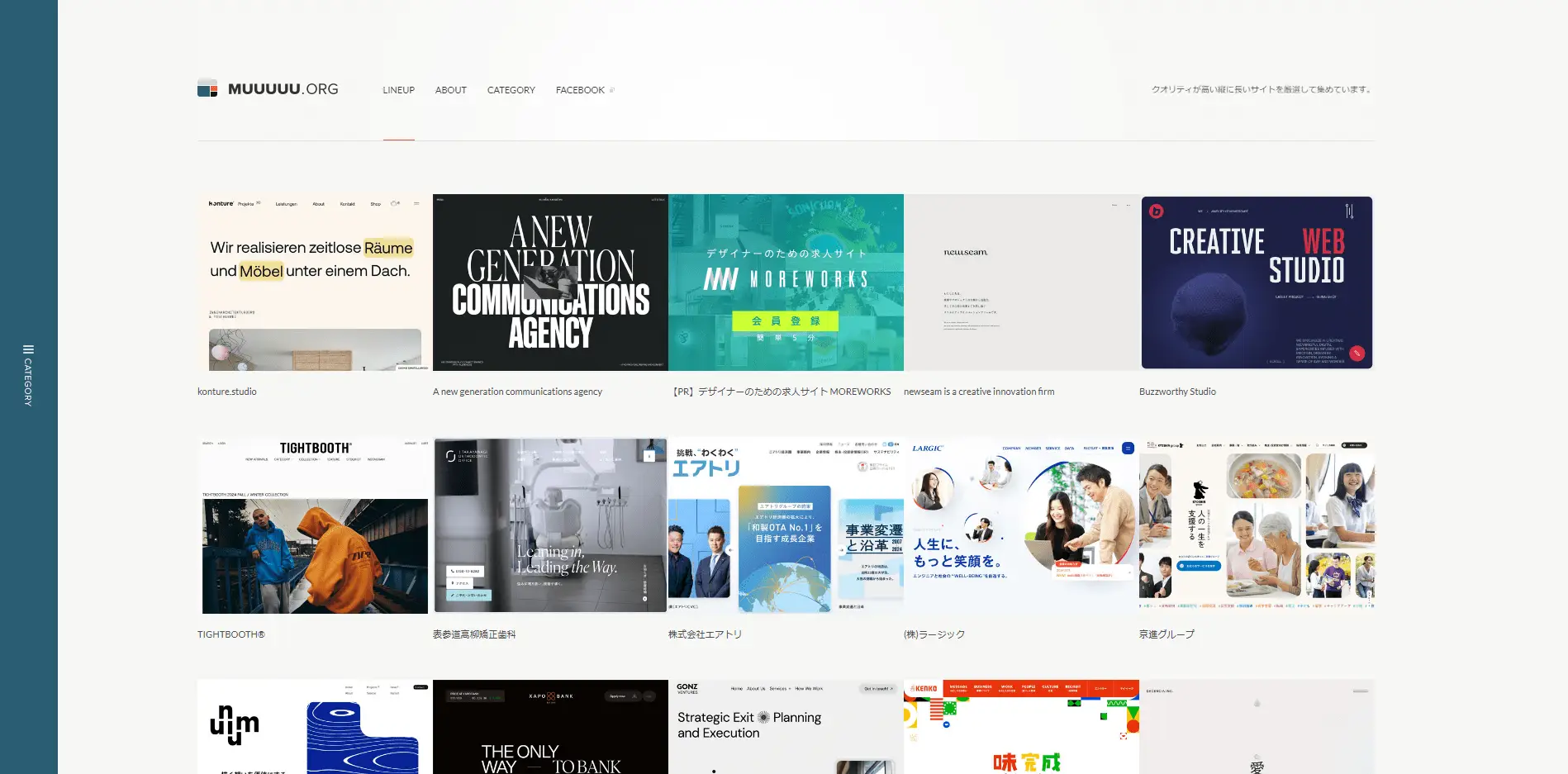The height and width of the screenshot is (774, 1568).
Task: Open the newseam thumbnail
Action: (x=1021, y=283)
